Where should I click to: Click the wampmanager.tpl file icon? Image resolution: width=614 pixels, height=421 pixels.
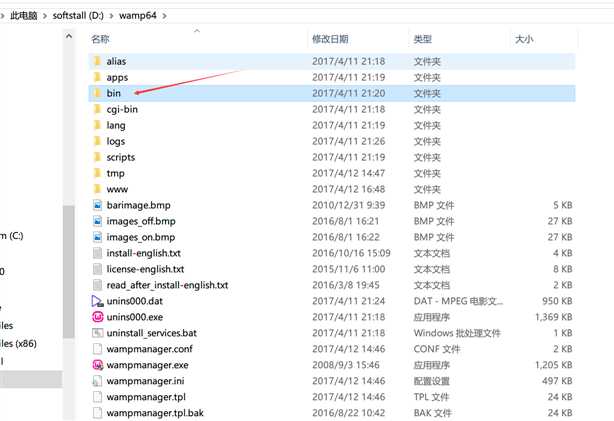(98, 397)
